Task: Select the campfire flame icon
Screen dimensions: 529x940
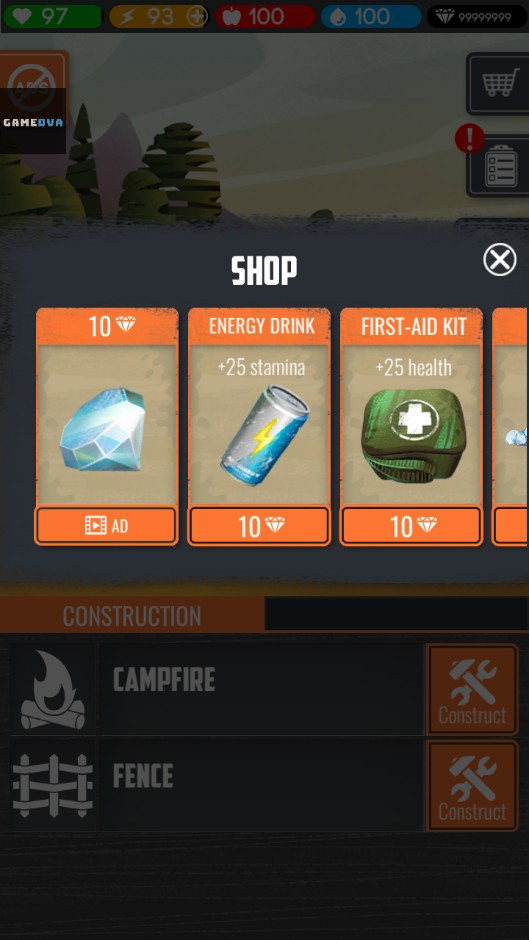Action: pyautogui.click(x=53, y=689)
